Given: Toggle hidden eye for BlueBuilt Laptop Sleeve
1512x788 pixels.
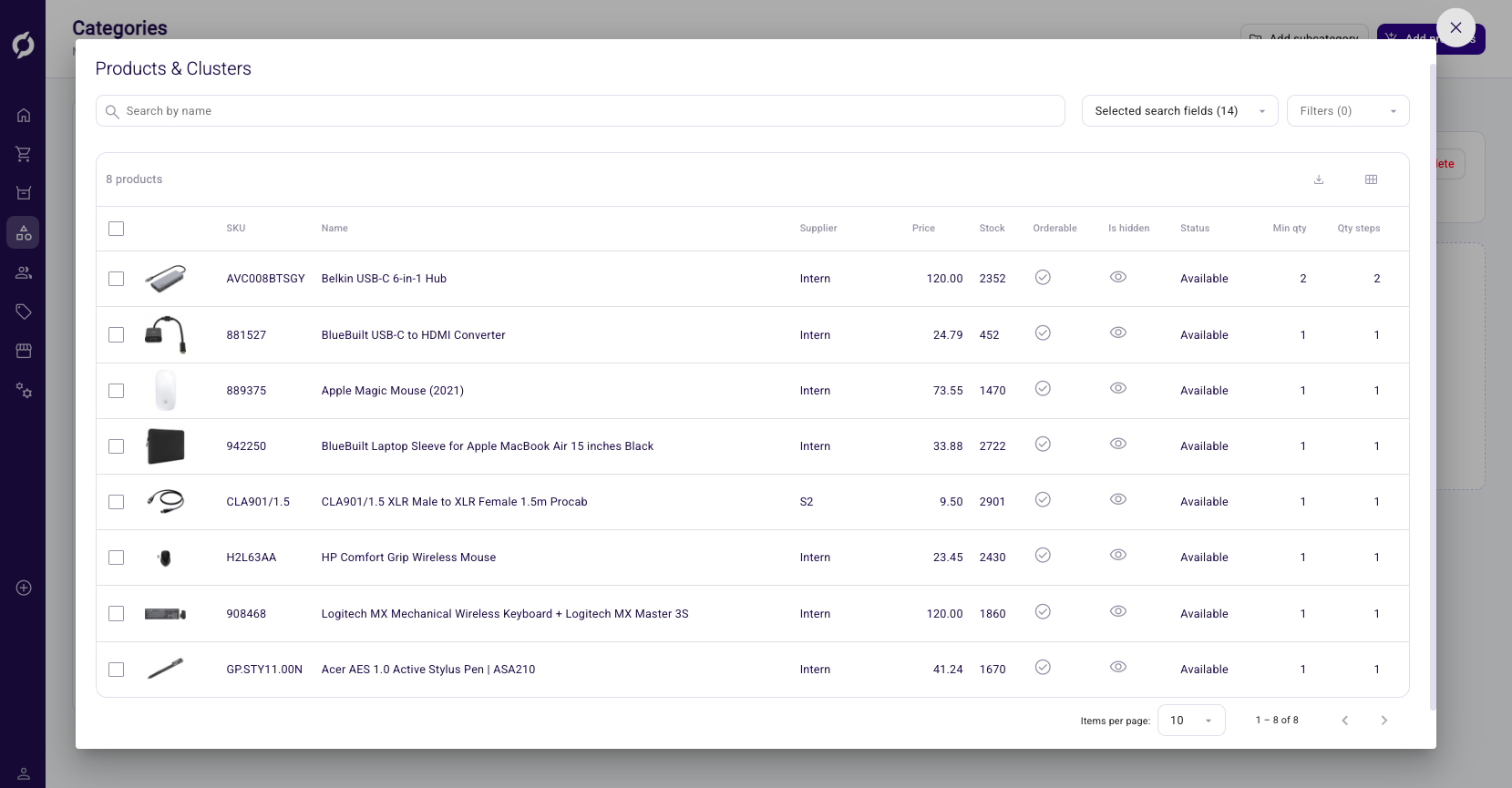Looking at the screenshot, I should coord(1118,444).
